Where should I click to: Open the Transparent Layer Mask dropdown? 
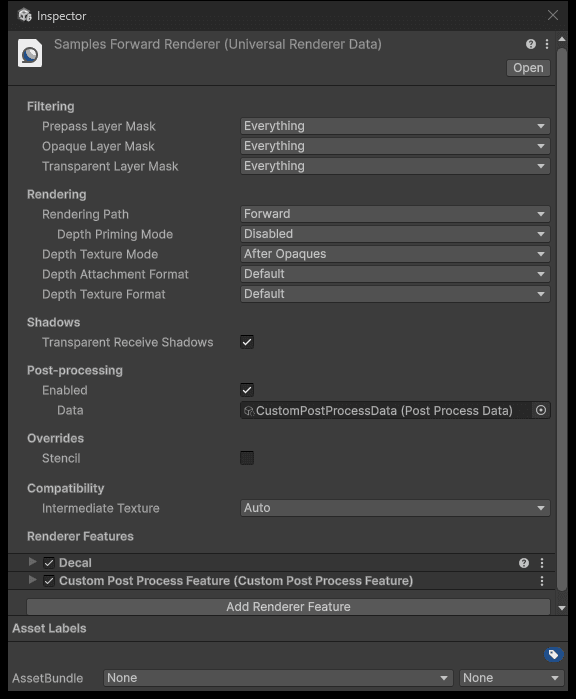(x=395, y=166)
